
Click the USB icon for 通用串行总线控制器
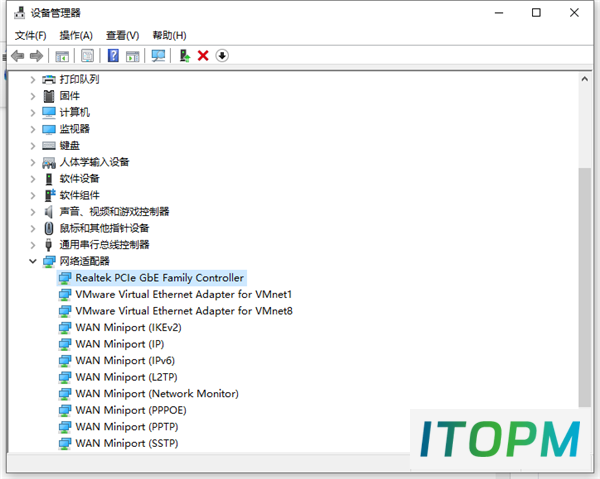click(x=49, y=245)
